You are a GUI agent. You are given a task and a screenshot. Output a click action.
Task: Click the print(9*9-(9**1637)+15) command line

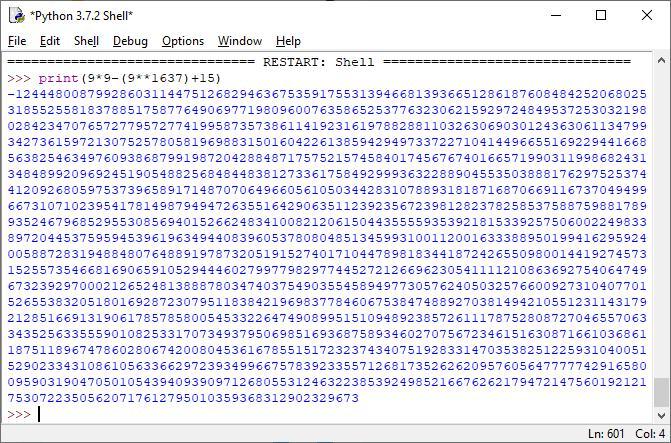[129, 78]
